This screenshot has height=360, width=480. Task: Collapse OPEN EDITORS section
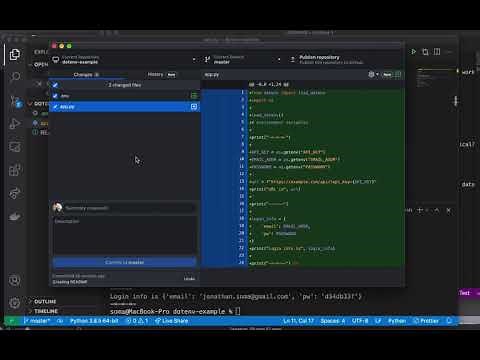(x=39, y=64)
